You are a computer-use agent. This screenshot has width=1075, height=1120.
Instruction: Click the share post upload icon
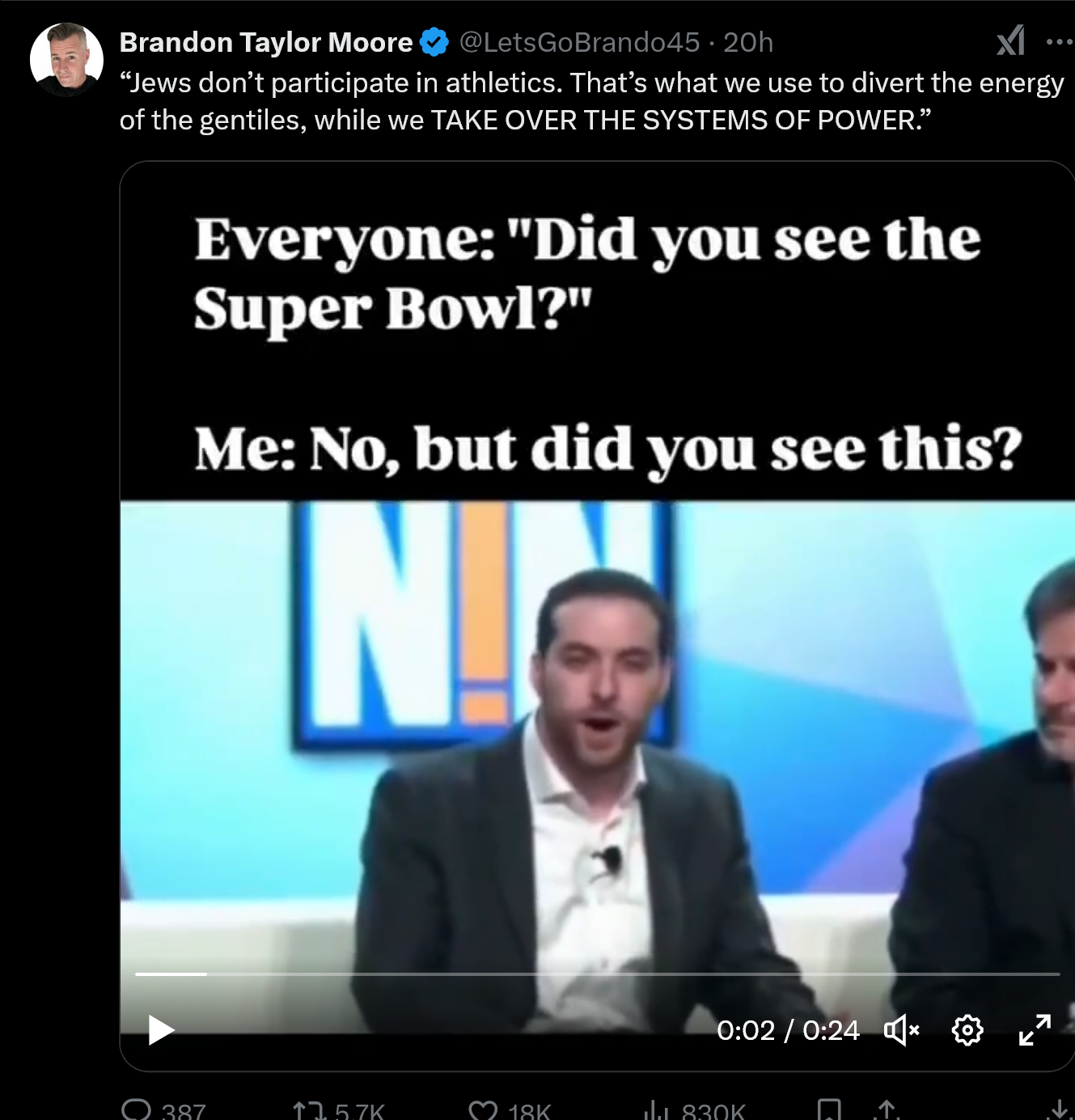coord(887,1110)
